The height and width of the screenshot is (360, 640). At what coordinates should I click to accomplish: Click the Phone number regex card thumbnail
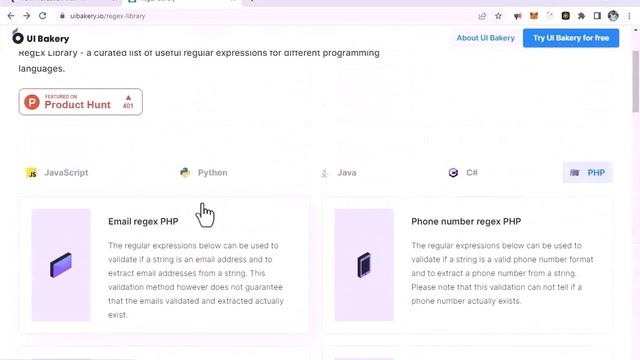coord(364,265)
